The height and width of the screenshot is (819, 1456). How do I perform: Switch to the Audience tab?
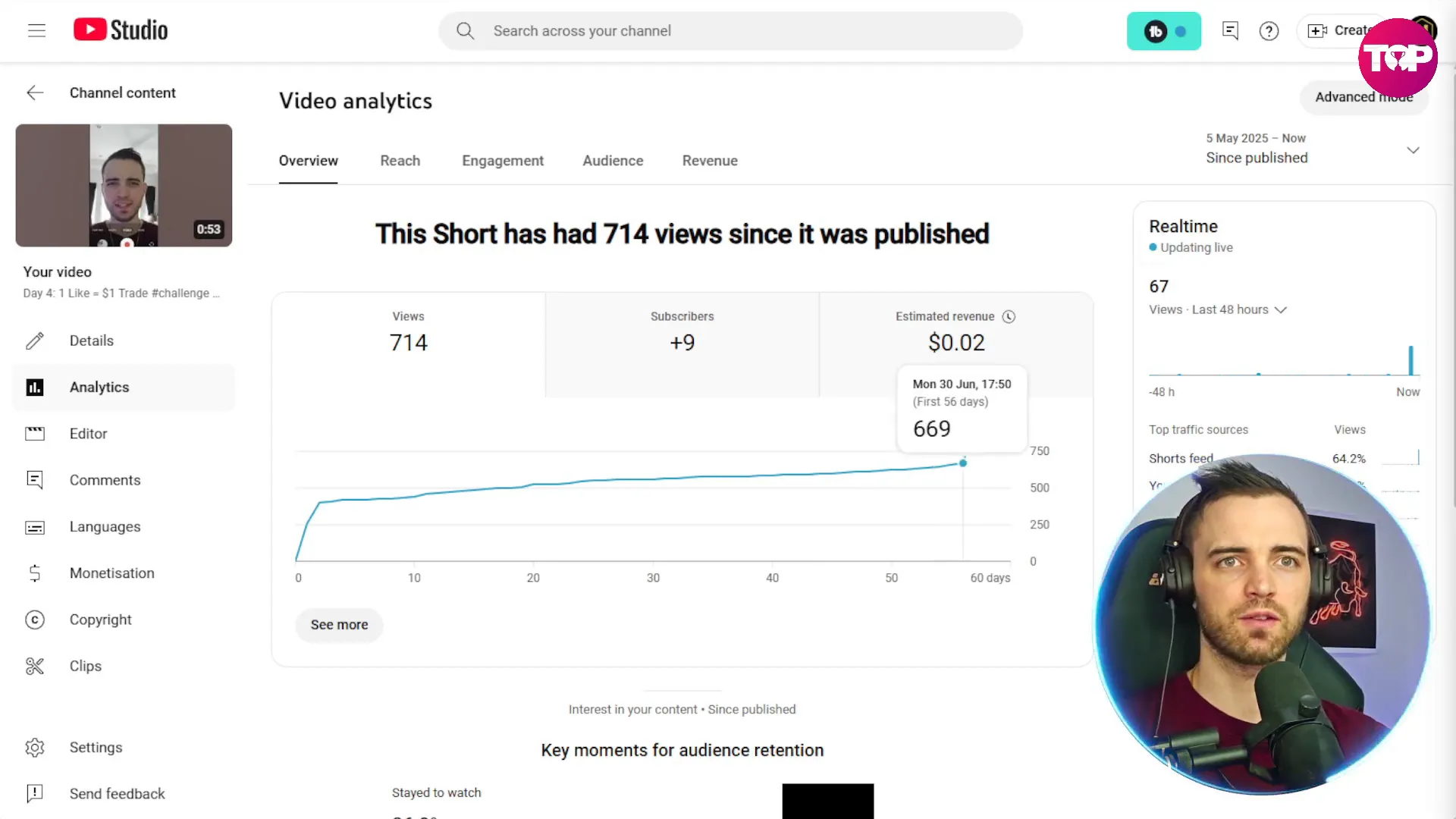[x=613, y=161]
